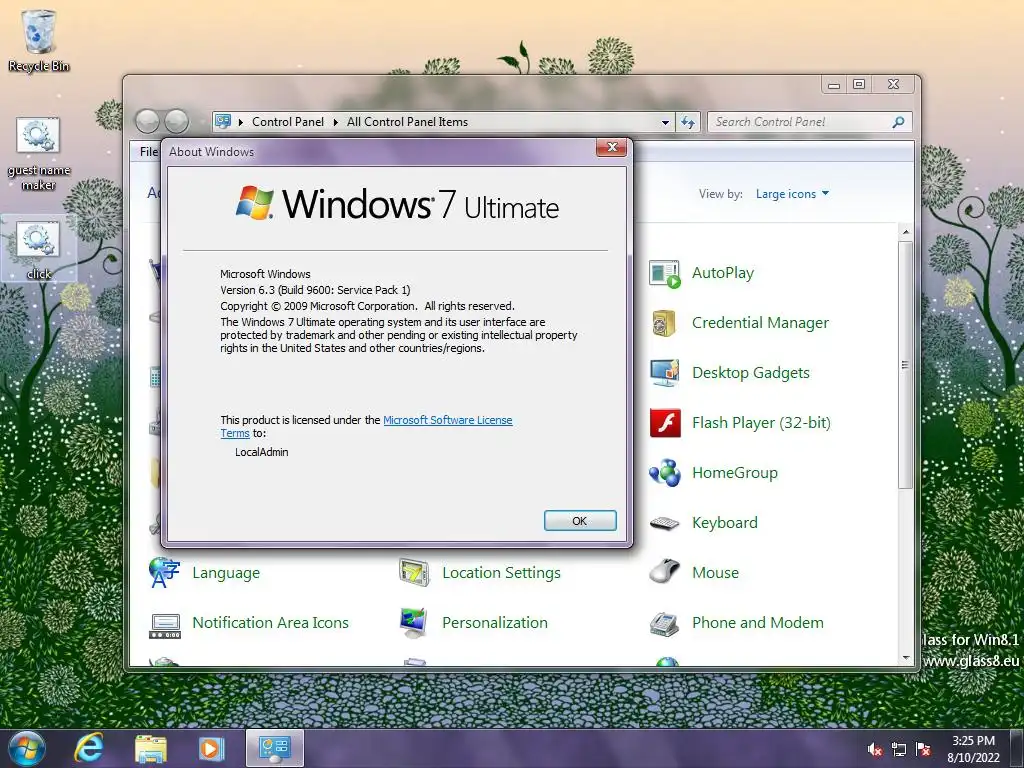Open the Desktop Gadgets icon
This screenshot has height=768, width=1024.
click(x=665, y=373)
